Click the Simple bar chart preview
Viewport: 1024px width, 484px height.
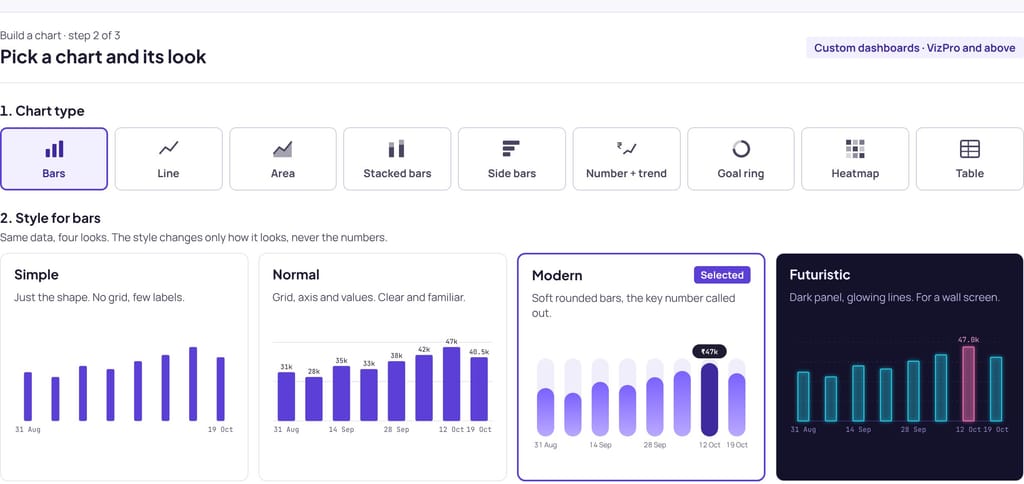tap(124, 389)
